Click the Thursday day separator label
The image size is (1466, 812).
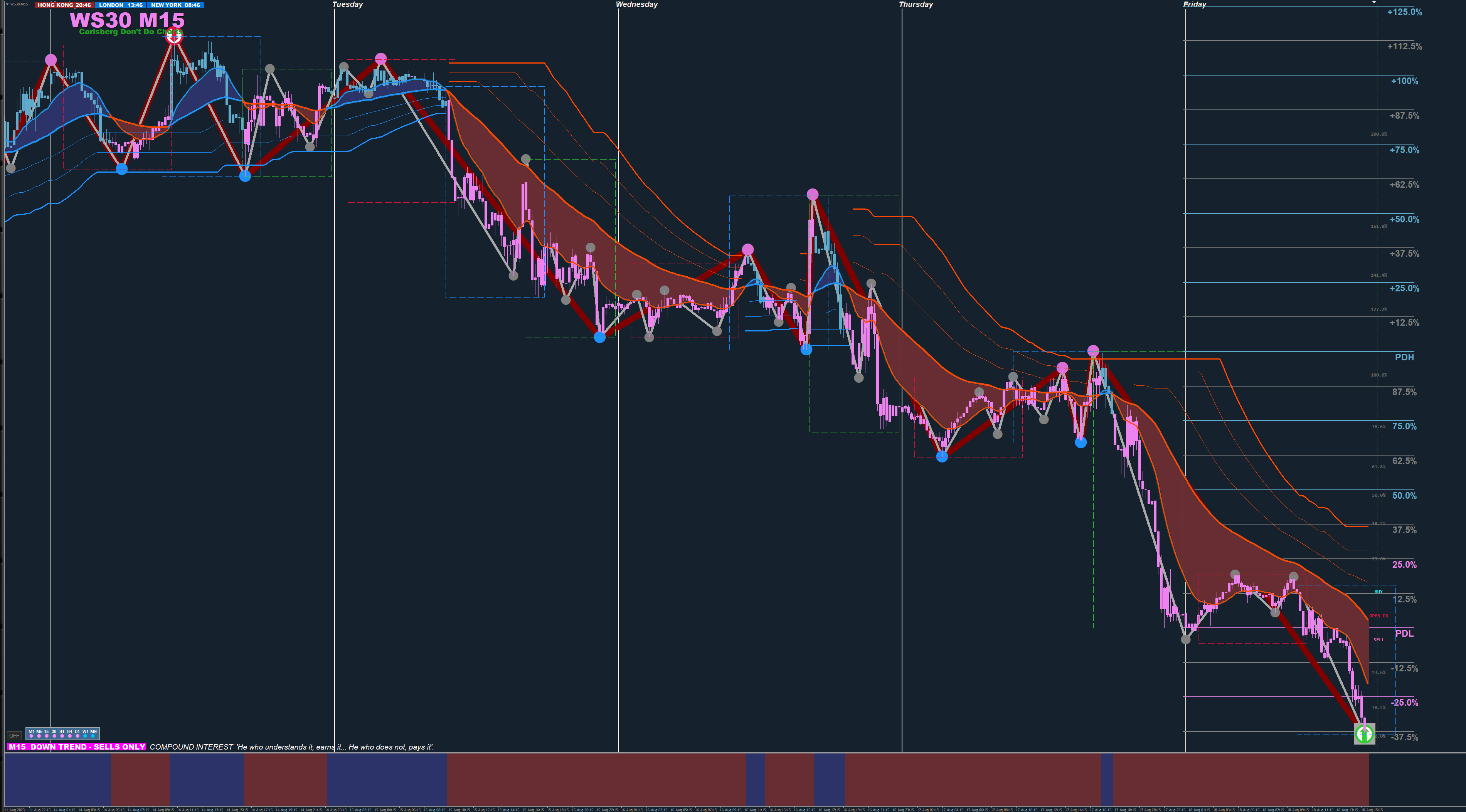click(916, 5)
